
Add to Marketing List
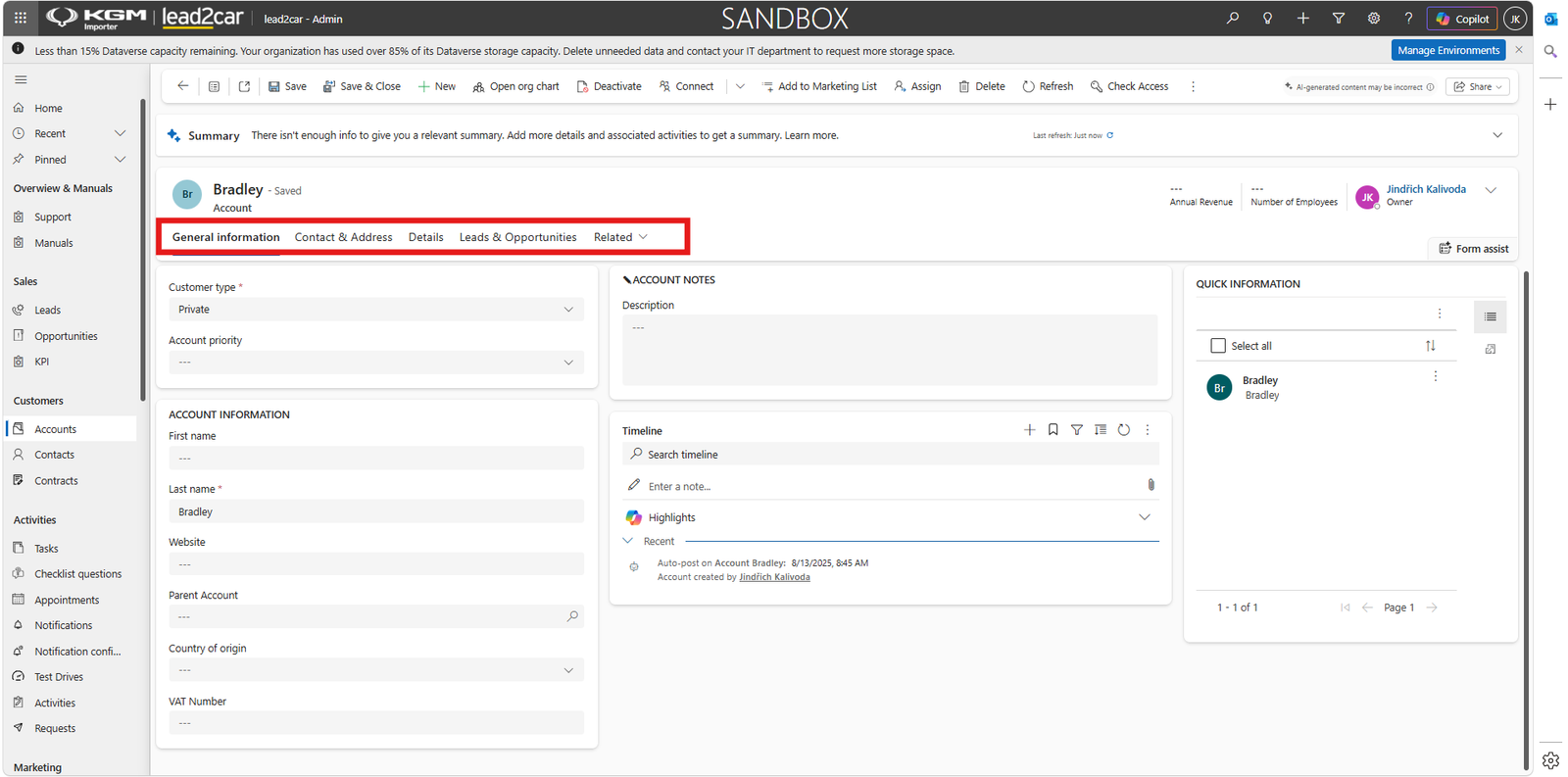click(x=819, y=86)
